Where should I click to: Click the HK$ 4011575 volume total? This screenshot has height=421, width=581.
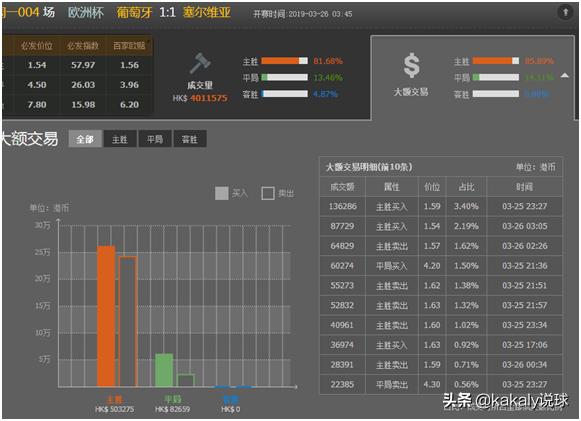[200, 98]
